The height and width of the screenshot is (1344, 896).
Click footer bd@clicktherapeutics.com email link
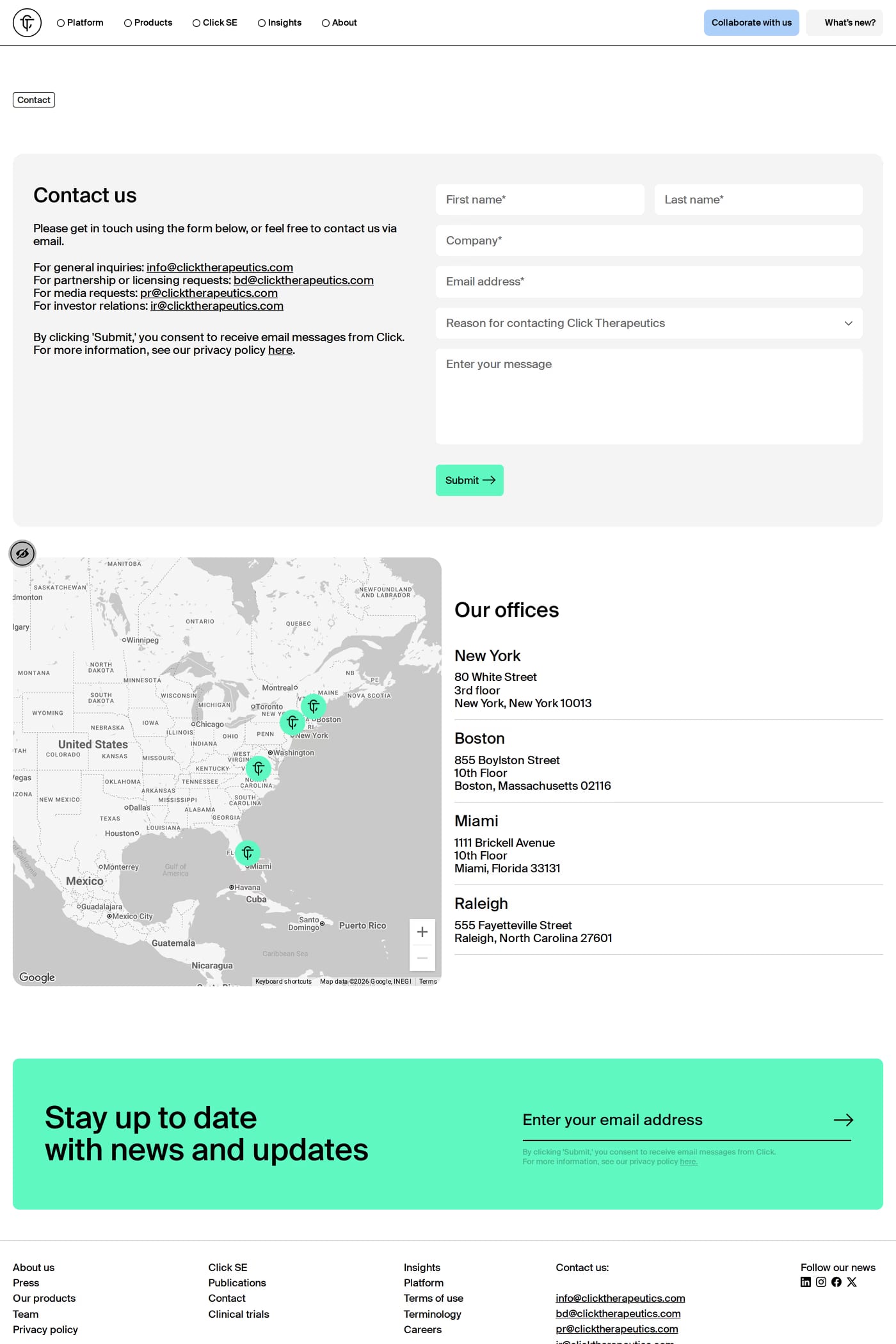pyautogui.click(x=618, y=1313)
